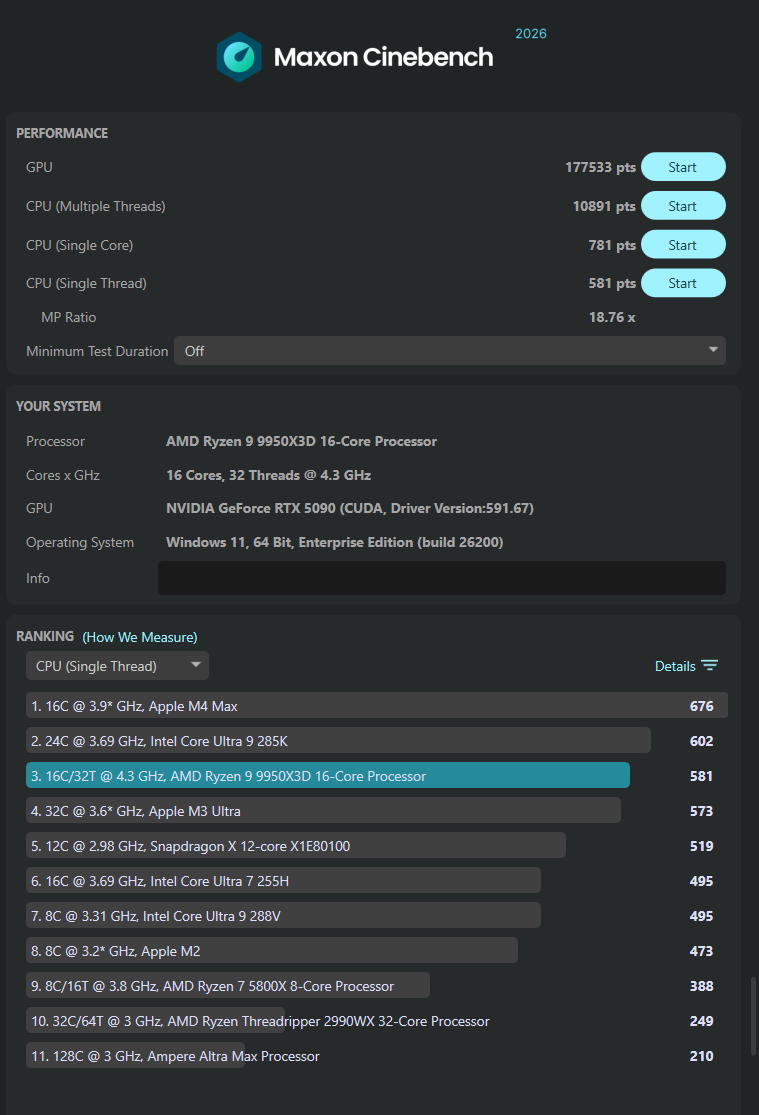This screenshot has height=1115, width=759.
Task: Click the RANKING section heading
Action: click(45, 636)
